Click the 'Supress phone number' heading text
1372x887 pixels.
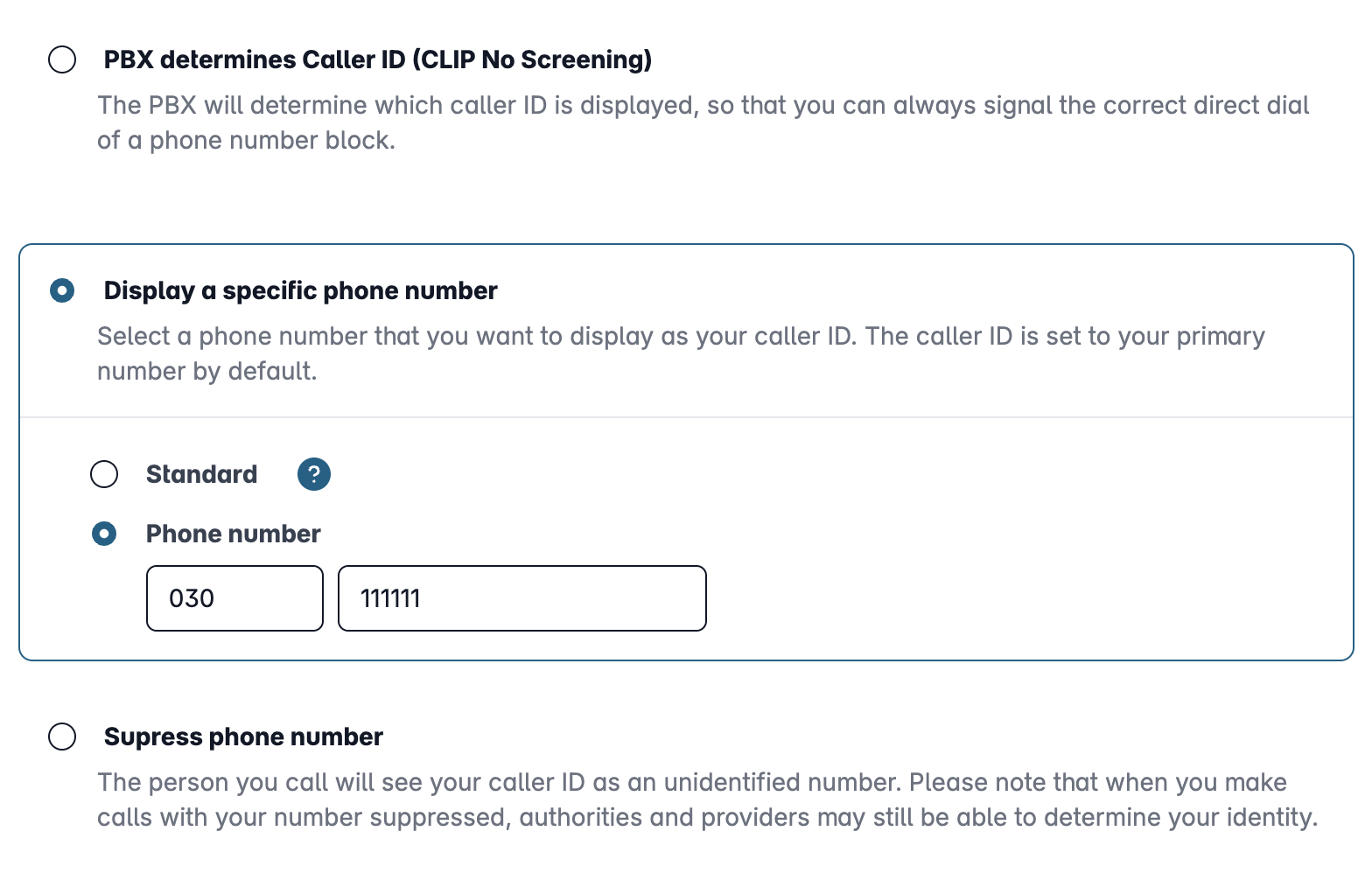point(243,737)
